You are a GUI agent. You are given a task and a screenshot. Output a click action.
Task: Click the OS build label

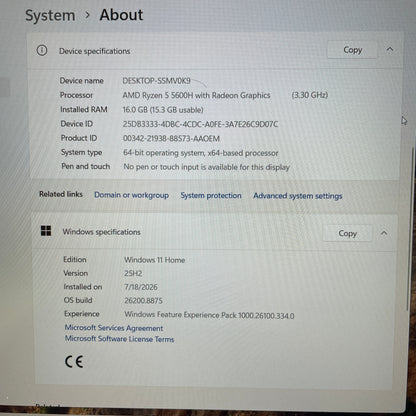[x=78, y=300]
